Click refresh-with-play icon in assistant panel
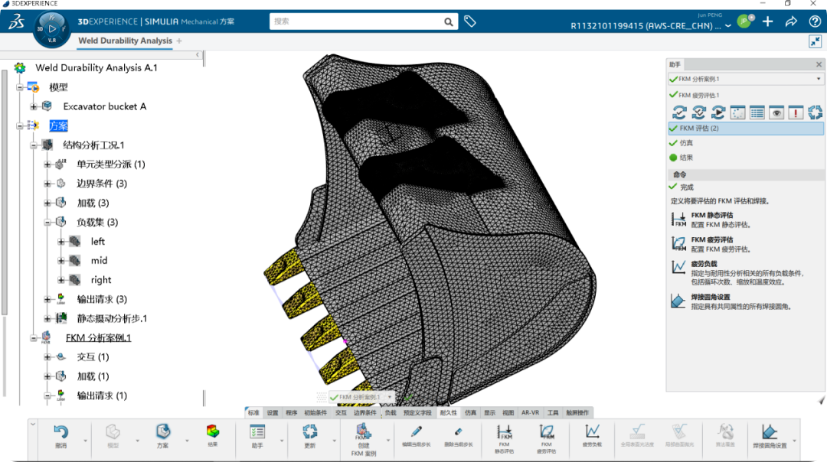Viewport: 828px width, 467px height. tap(718, 112)
